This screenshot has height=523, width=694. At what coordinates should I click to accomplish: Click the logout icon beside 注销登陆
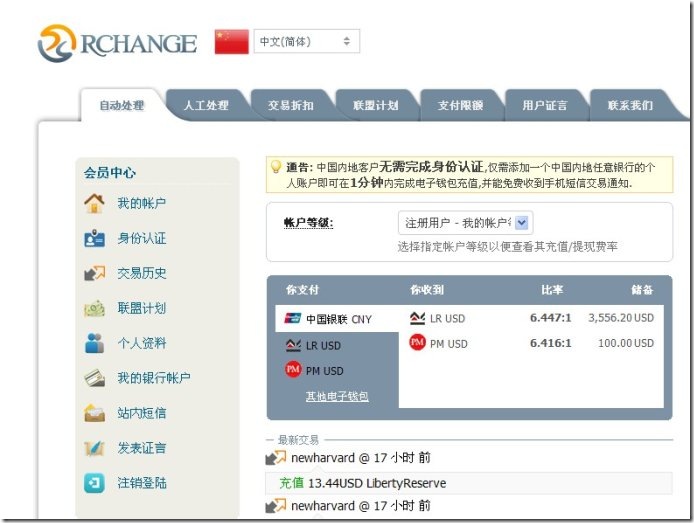point(94,483)
